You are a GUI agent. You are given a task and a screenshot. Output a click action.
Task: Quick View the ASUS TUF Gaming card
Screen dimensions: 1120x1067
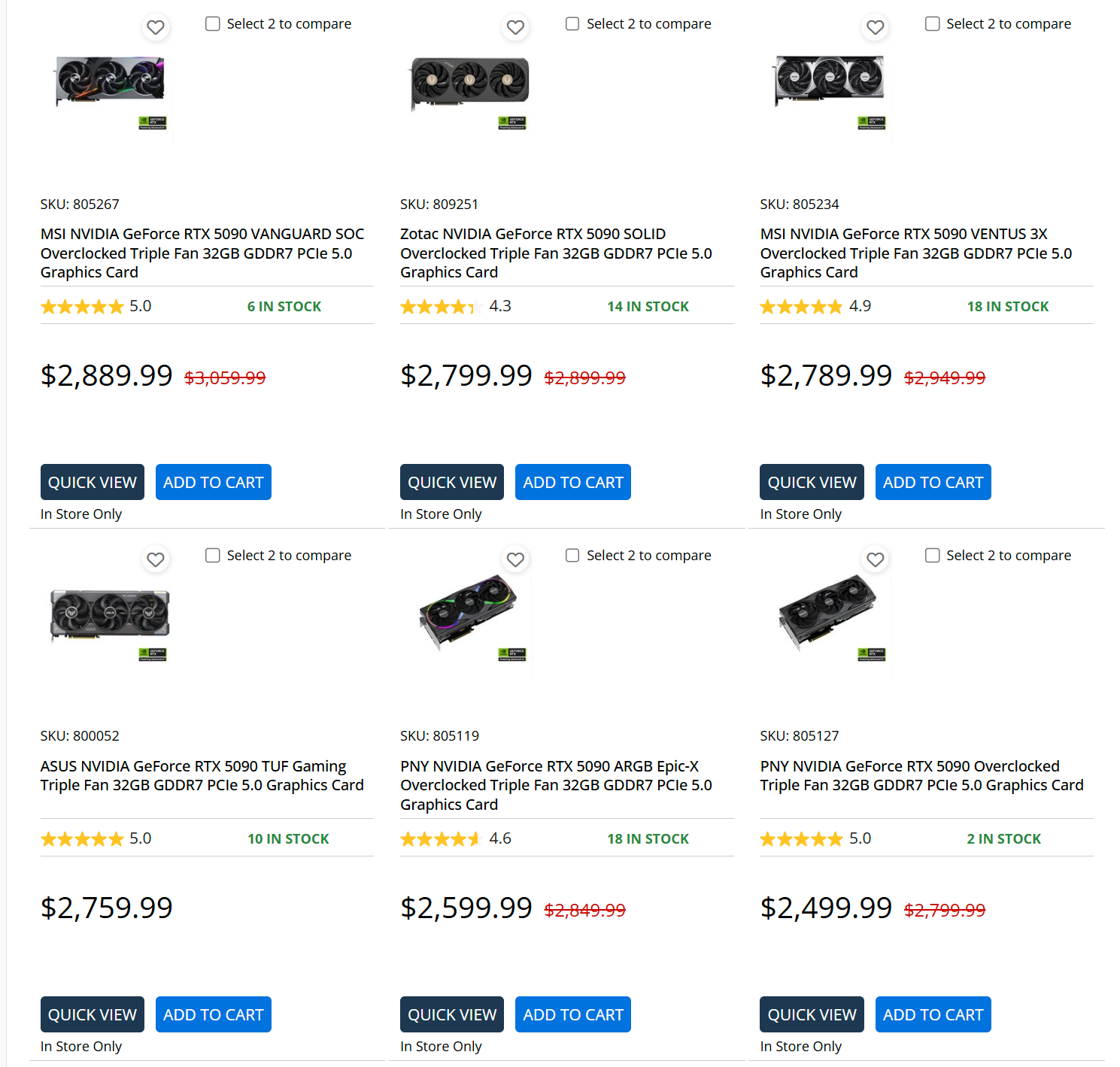pos(93,1014)
